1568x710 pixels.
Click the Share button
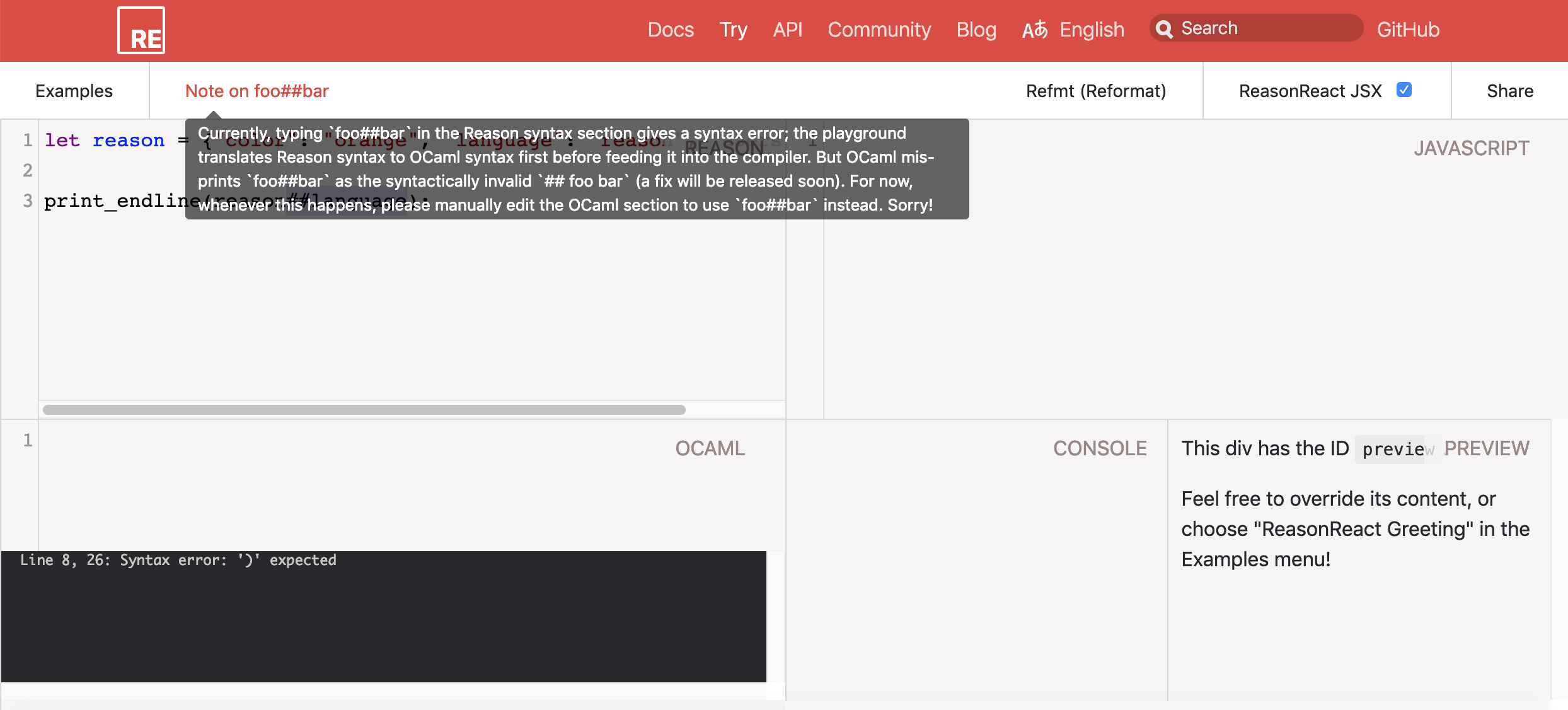pos(1509,91)
